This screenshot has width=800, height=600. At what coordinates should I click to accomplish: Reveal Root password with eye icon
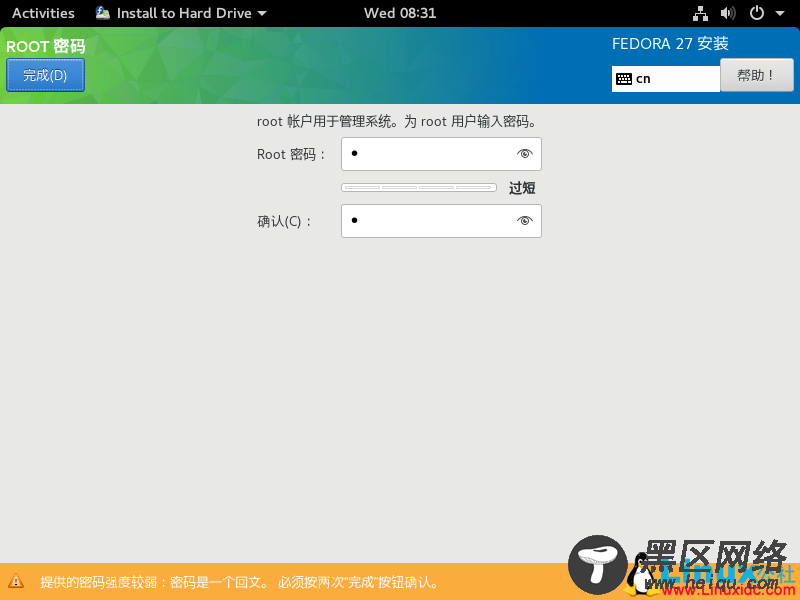[524, 154]
